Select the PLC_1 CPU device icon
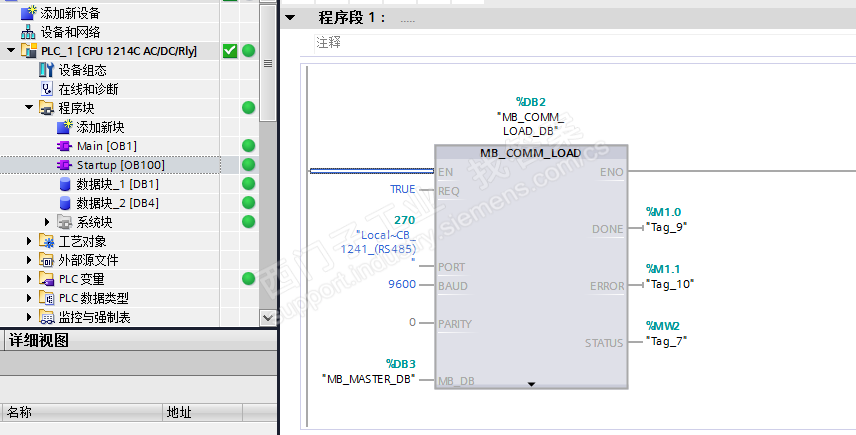Image resolution: width=856 pixels, height=435 pixels. (x=28, y=51)
